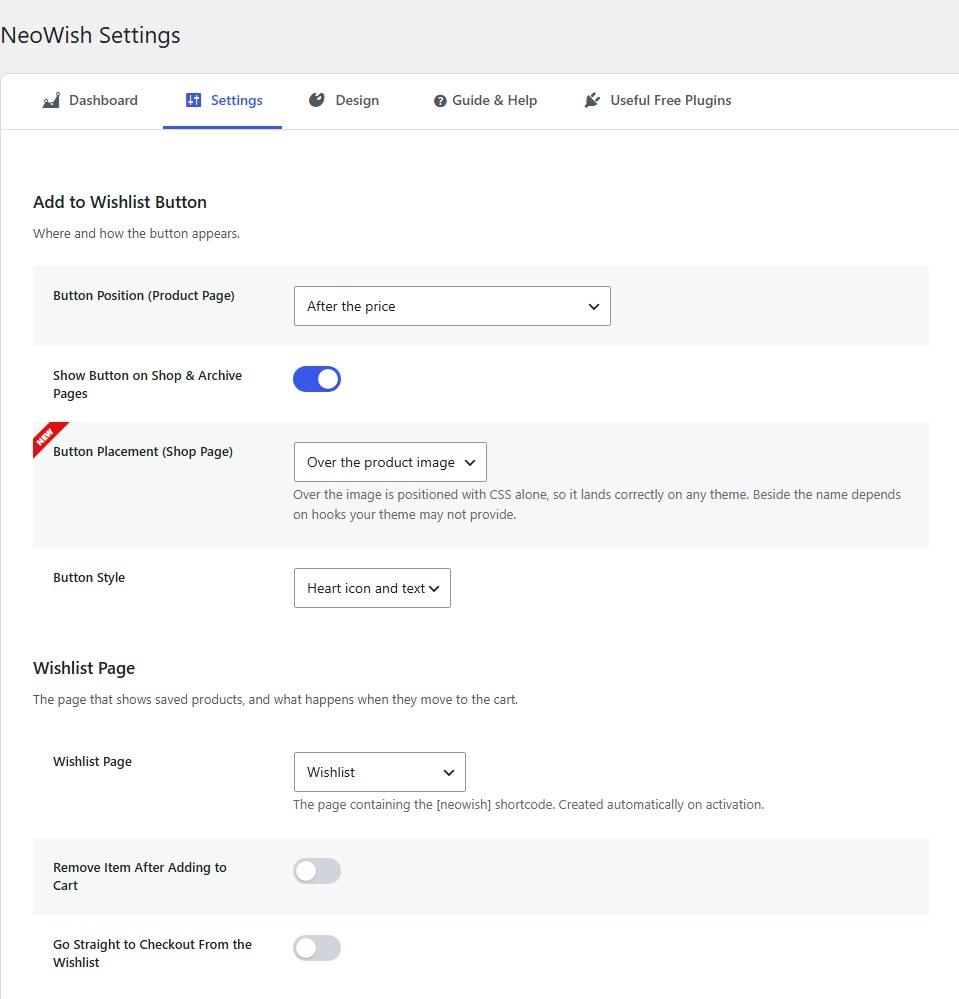
Task: Click the NeoWish Settings page title
Action: pyautogui.click(x=90, y=35)
